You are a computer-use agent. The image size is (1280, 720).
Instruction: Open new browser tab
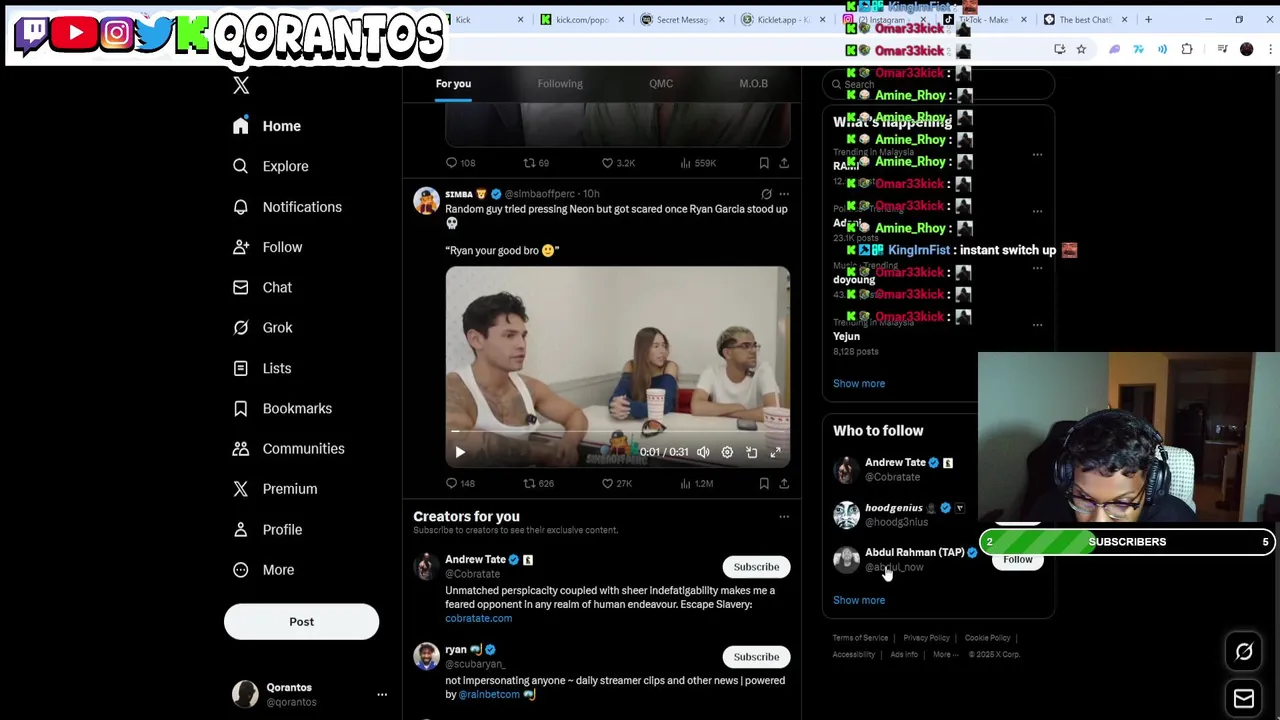[1148, 20]
